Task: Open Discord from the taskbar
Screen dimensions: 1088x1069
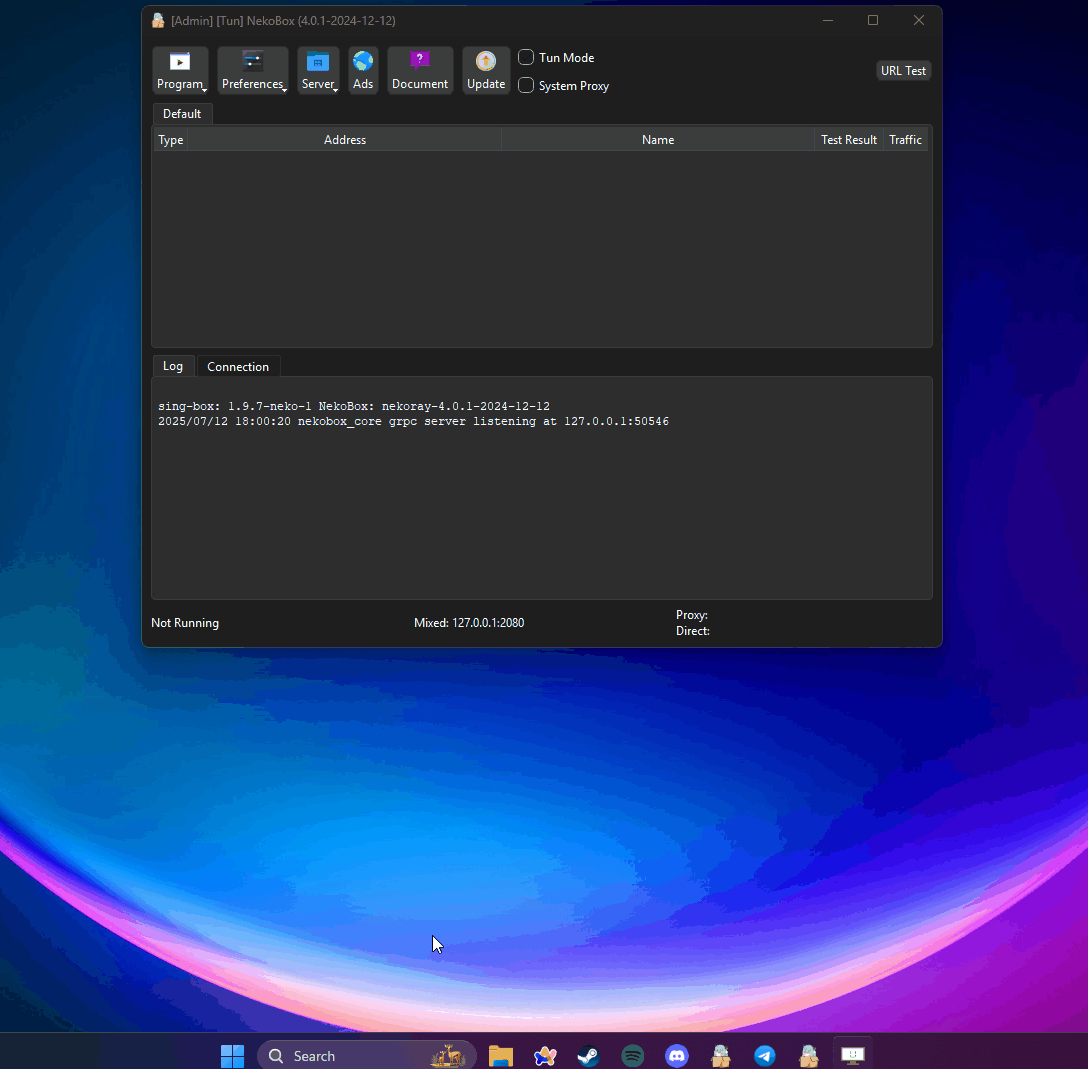Action: click(x=676, y=1056)
